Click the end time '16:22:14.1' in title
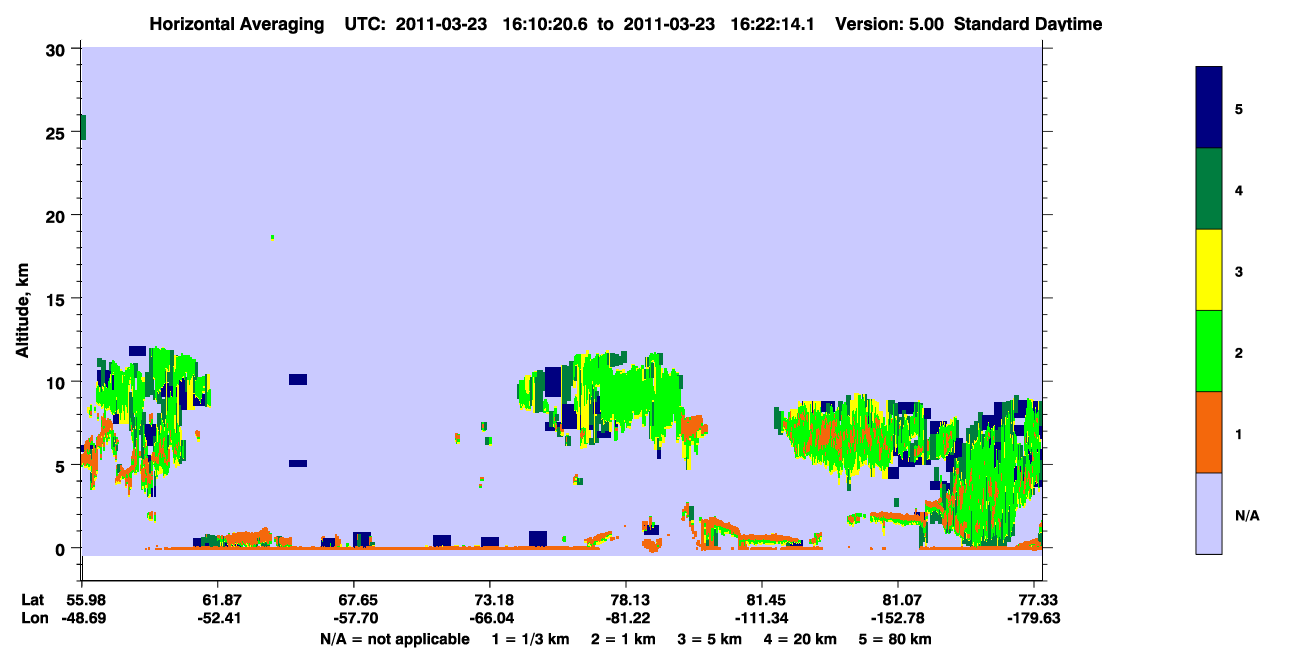Viewport: 1300px width, 667px height. [775, 24]
